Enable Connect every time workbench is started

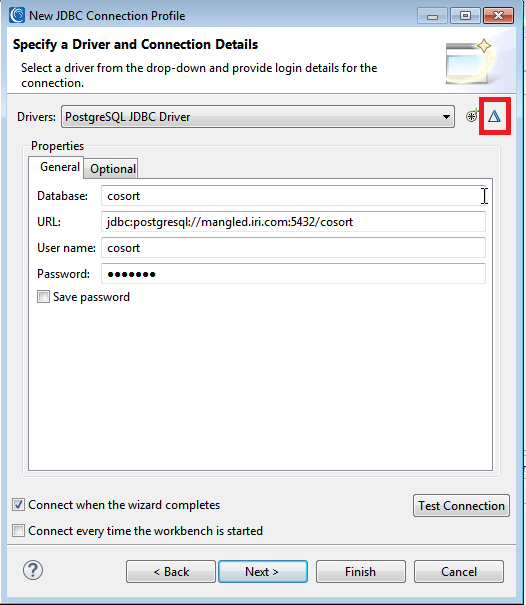point(18,531)
